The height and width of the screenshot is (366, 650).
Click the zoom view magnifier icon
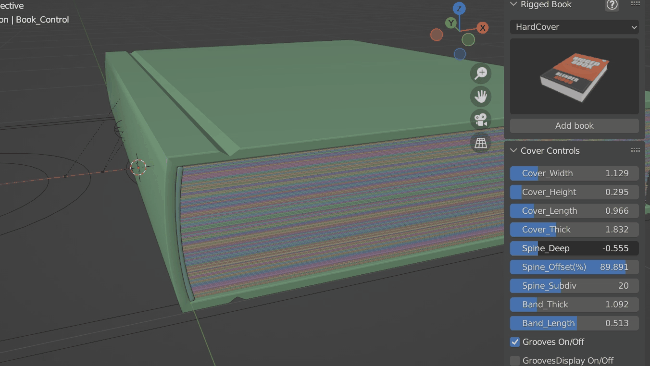[480, 73]
